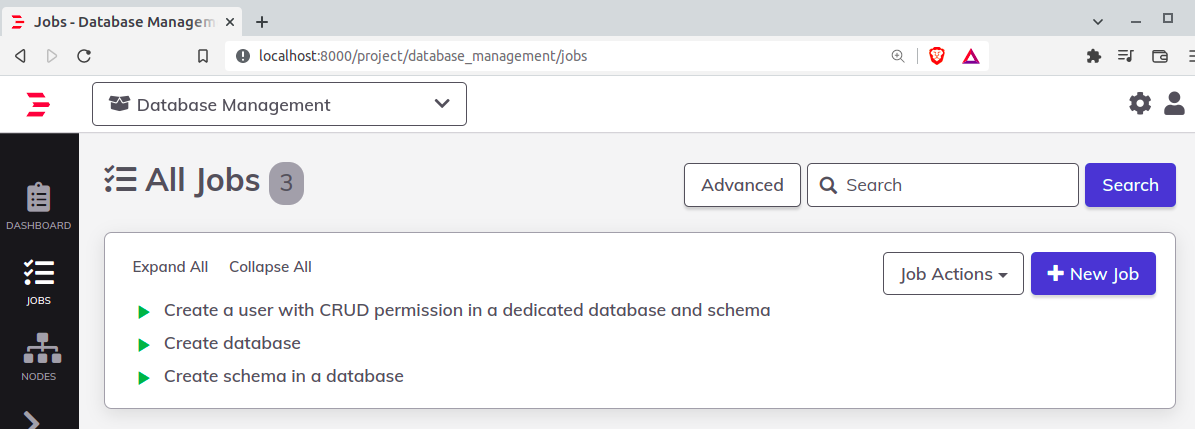This screenshot has height=429, width=1195.
Task: Open the Dashboard sidebar item
Action: click(39, 206)
